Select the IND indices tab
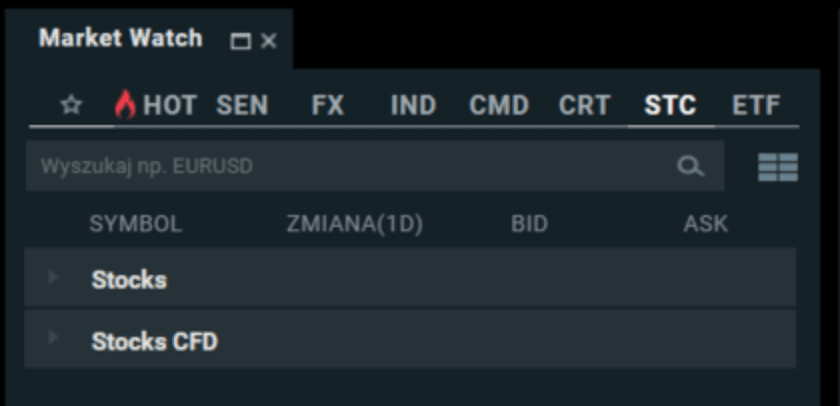Image resolution: width=840 pixels, height=406 pixels. pyautogui.click(x=413, y=106)
